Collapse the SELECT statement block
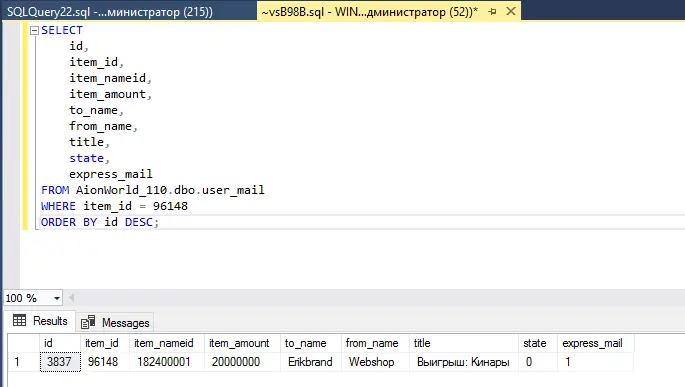Screen dimensions: 685x387 click(34, 31)
